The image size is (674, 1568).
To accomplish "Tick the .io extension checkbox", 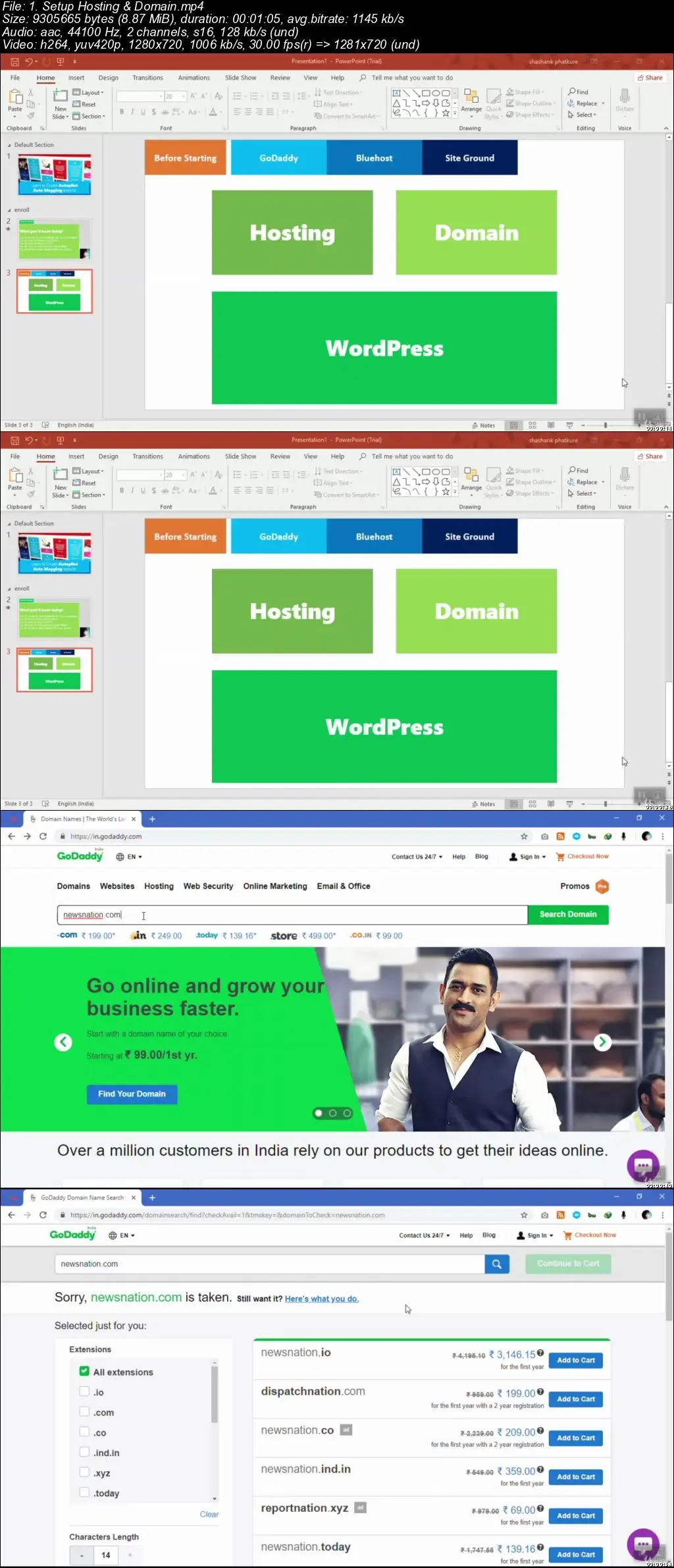I will click(x=84, y=1392).
